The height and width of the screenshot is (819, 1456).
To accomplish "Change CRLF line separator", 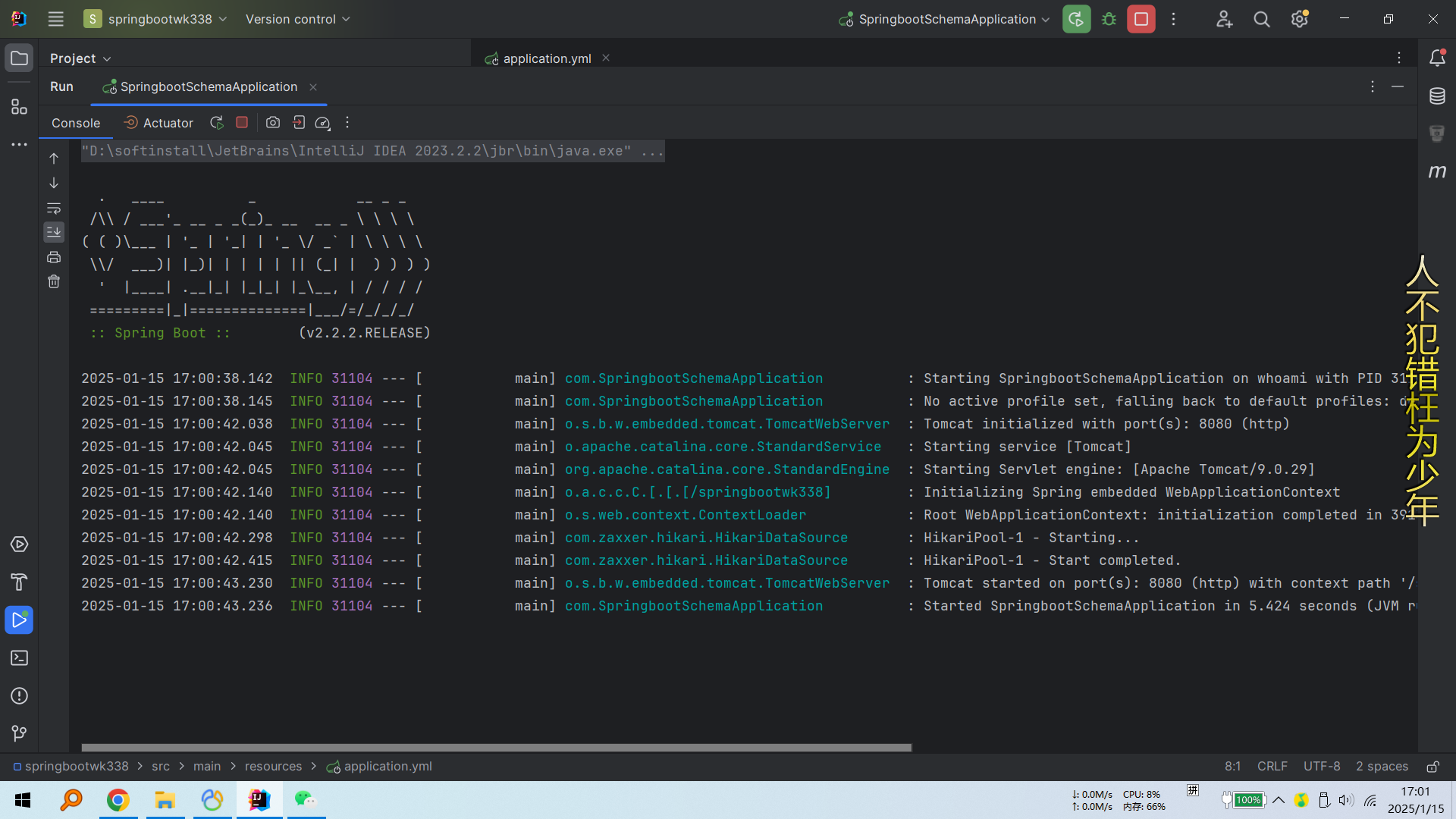I will (1272, 767).
